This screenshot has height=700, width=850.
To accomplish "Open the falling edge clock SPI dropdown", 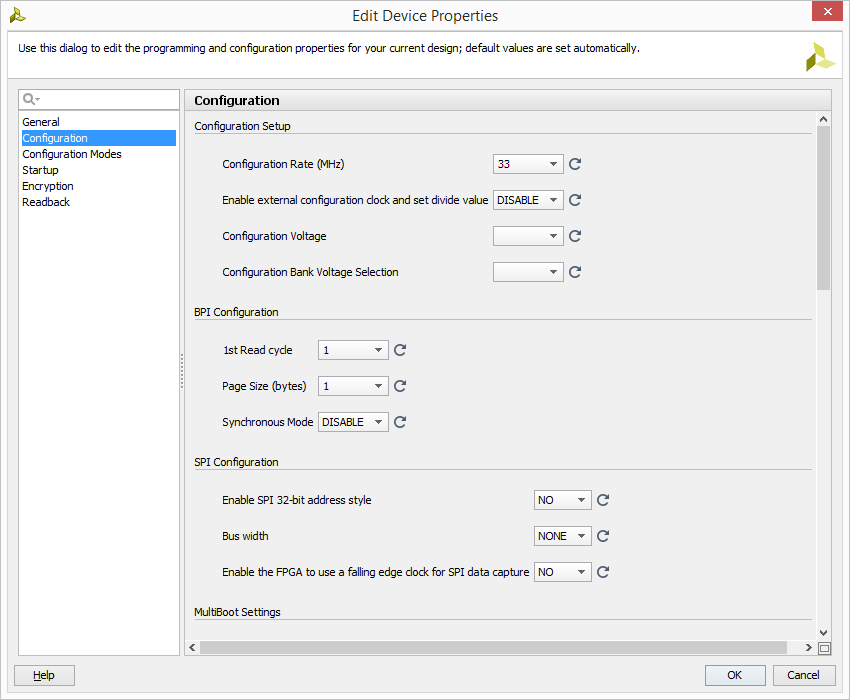I will [562, 571].
